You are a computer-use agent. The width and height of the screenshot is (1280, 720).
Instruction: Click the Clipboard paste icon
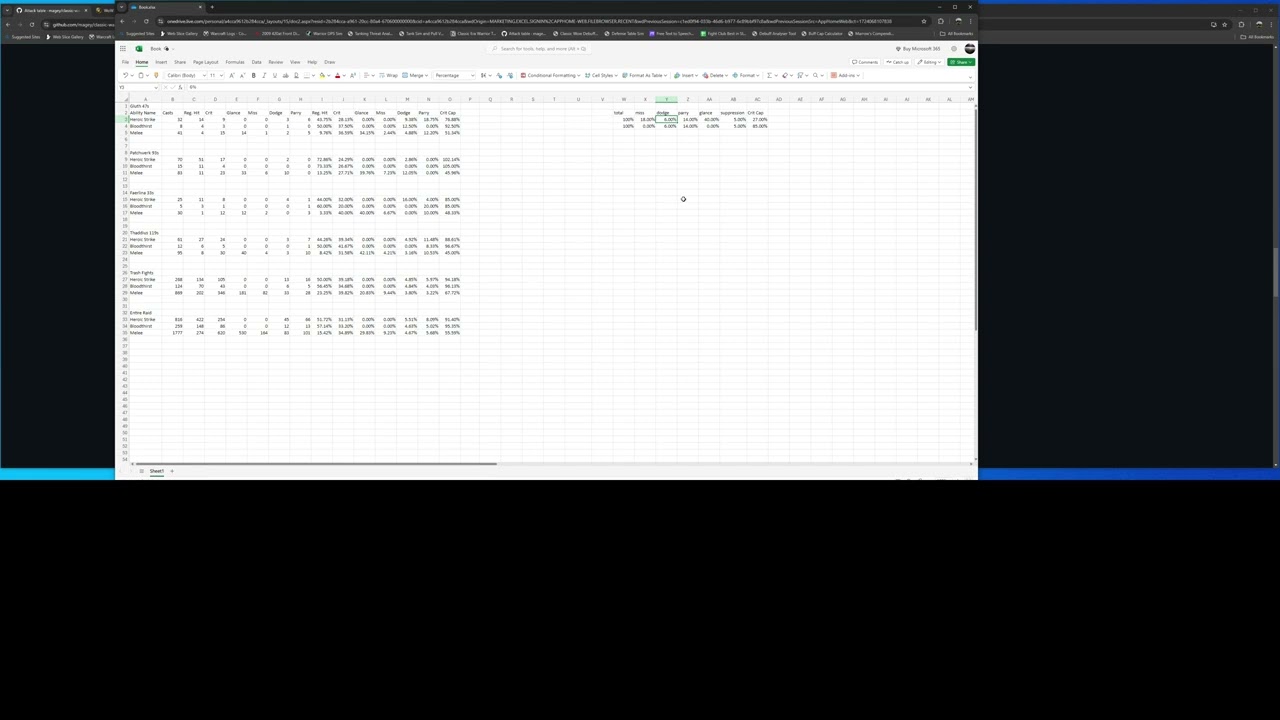pos(141,75)
